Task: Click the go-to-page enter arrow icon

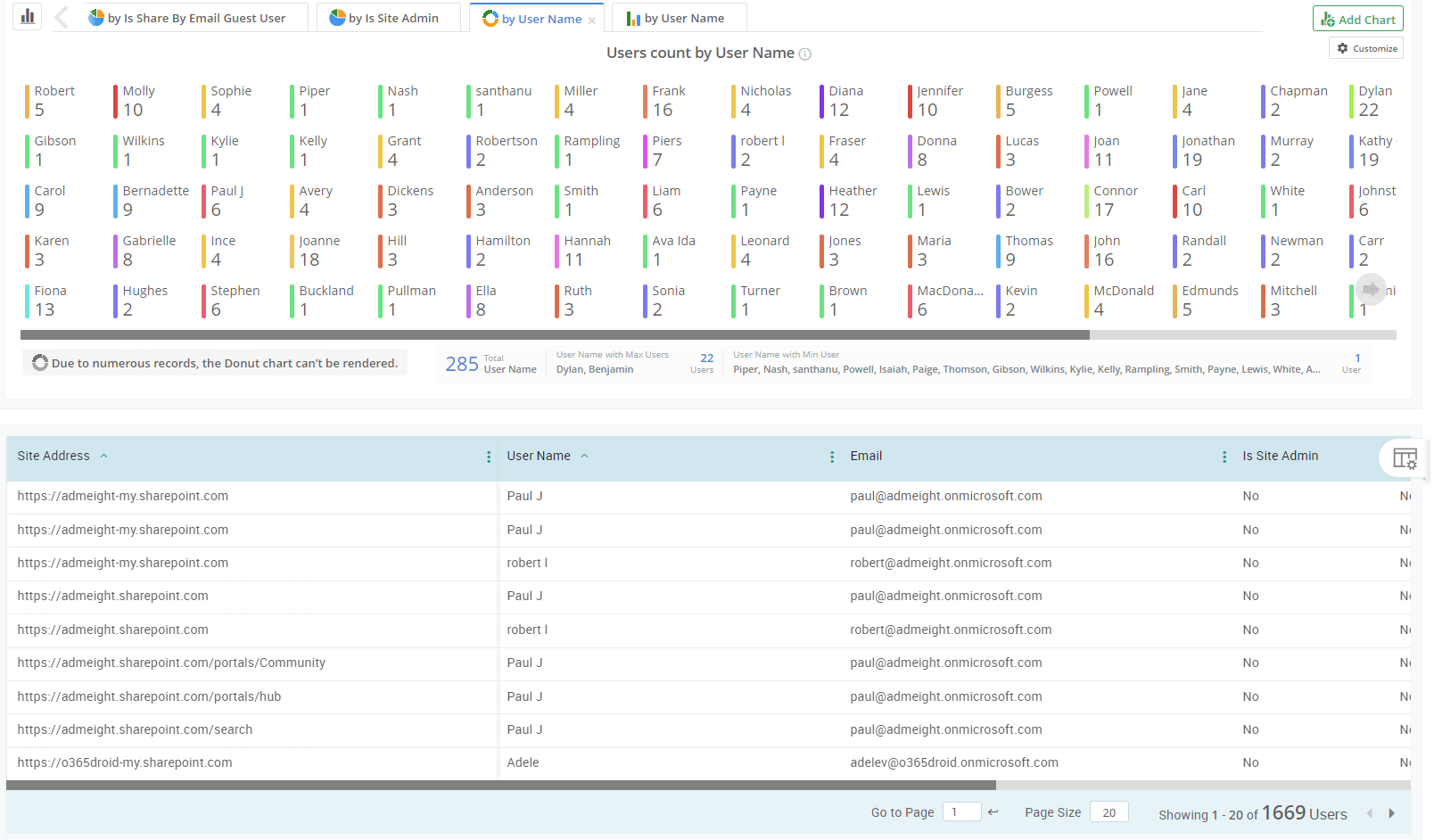Action: (993, 812)
